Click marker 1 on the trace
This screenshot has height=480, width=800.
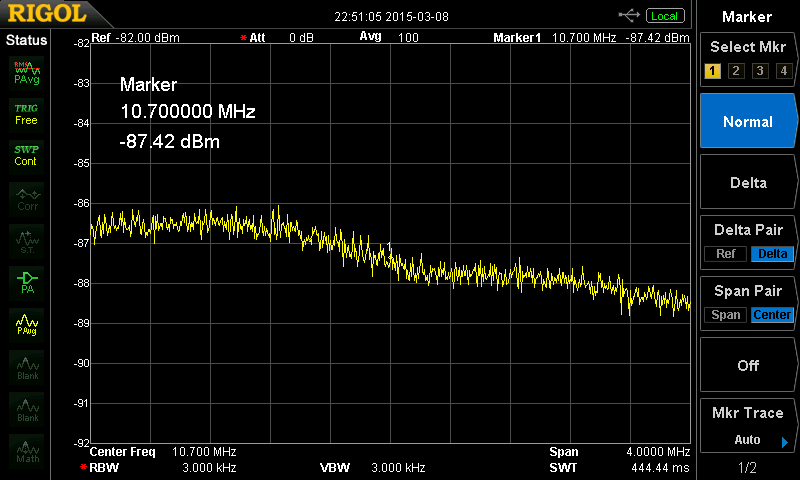(389, 251)
